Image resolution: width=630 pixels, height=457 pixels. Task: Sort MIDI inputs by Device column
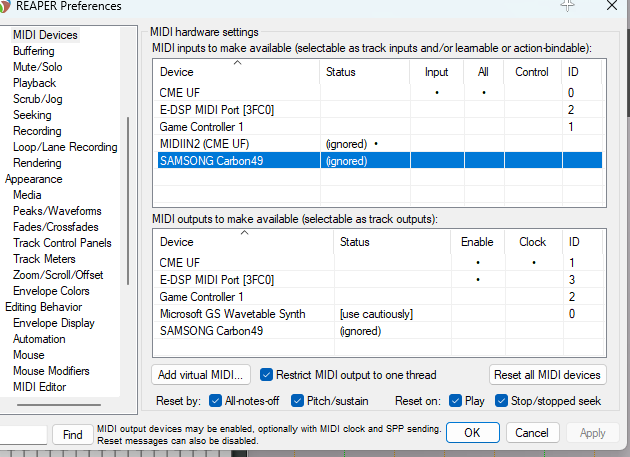tap(236, 72)
